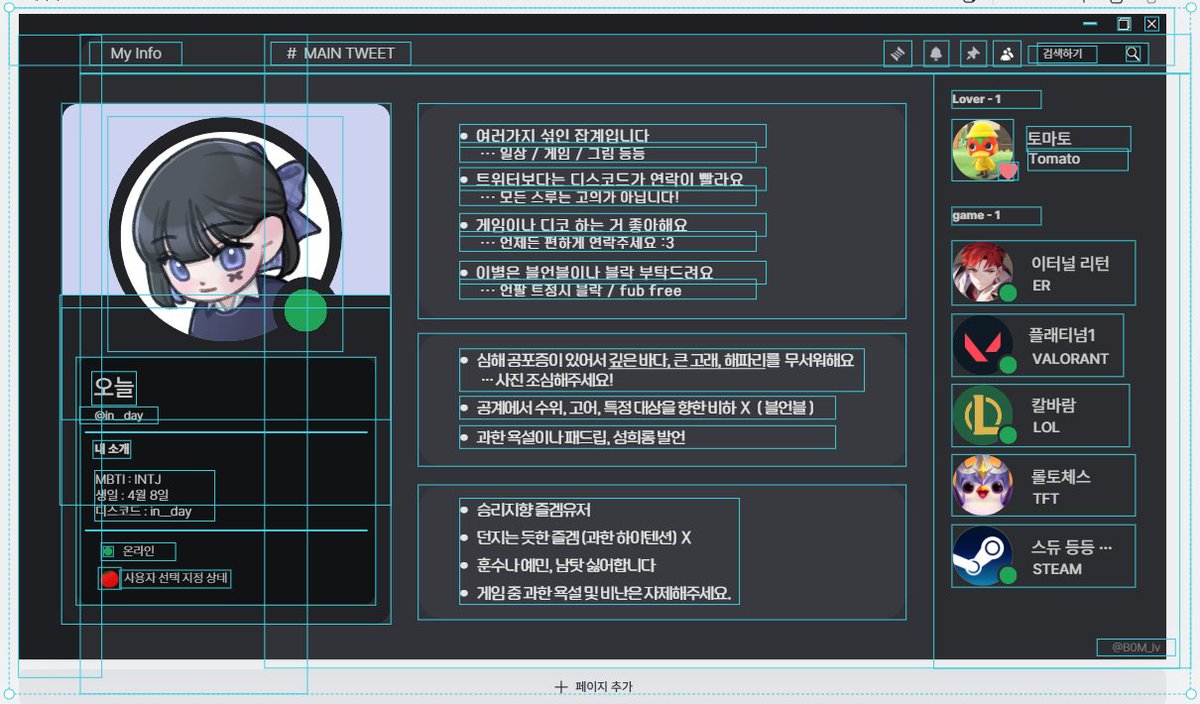The height and width of the screenshot is (704, 1200).
Task: Select the My Info tab
Action: point(136,54)
